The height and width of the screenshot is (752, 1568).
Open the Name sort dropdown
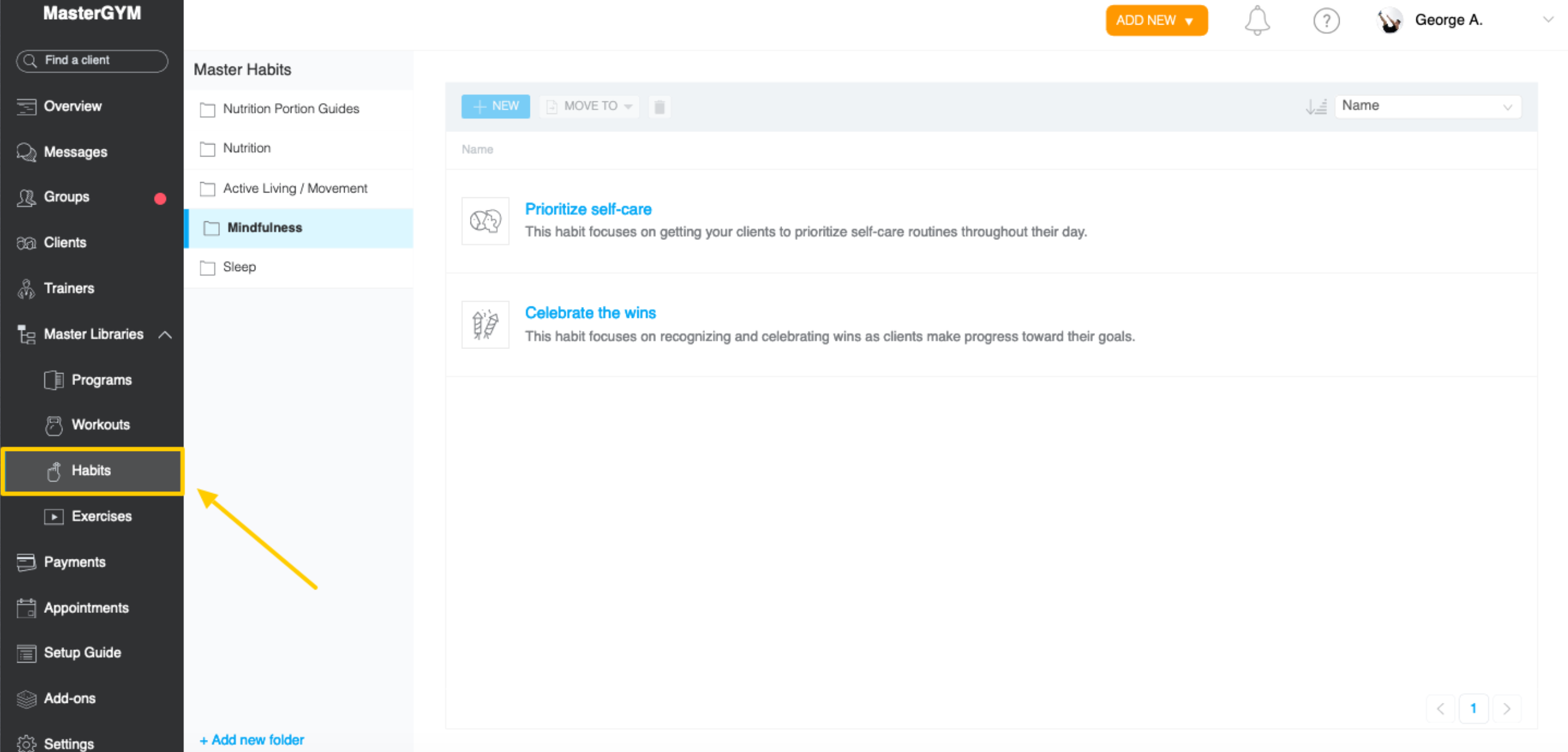click(1427, 106)
